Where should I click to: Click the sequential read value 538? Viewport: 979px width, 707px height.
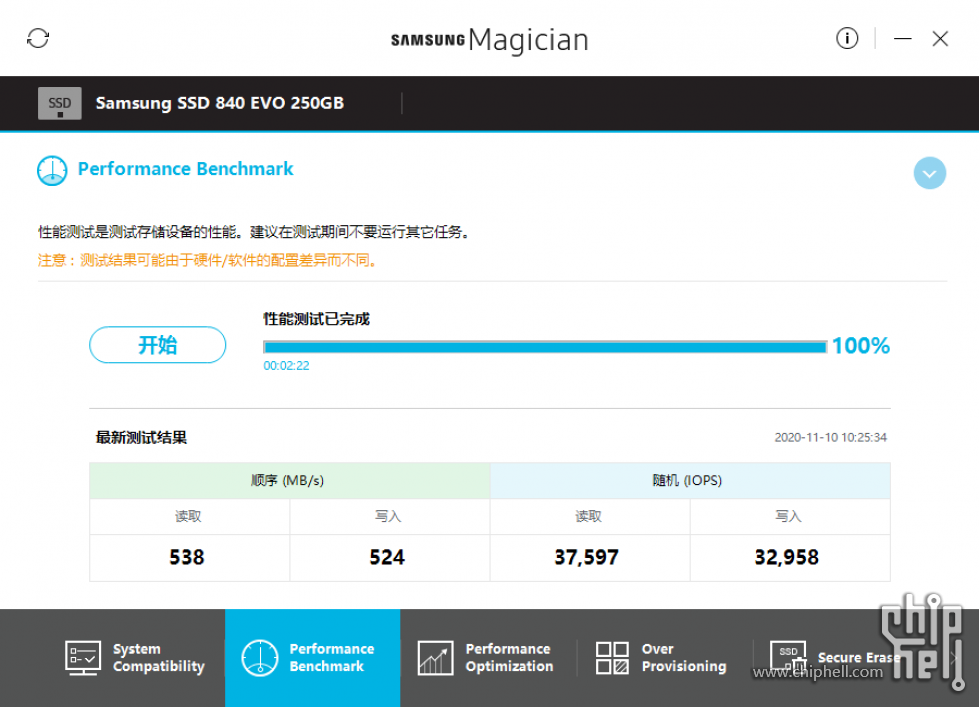(187, 557)
